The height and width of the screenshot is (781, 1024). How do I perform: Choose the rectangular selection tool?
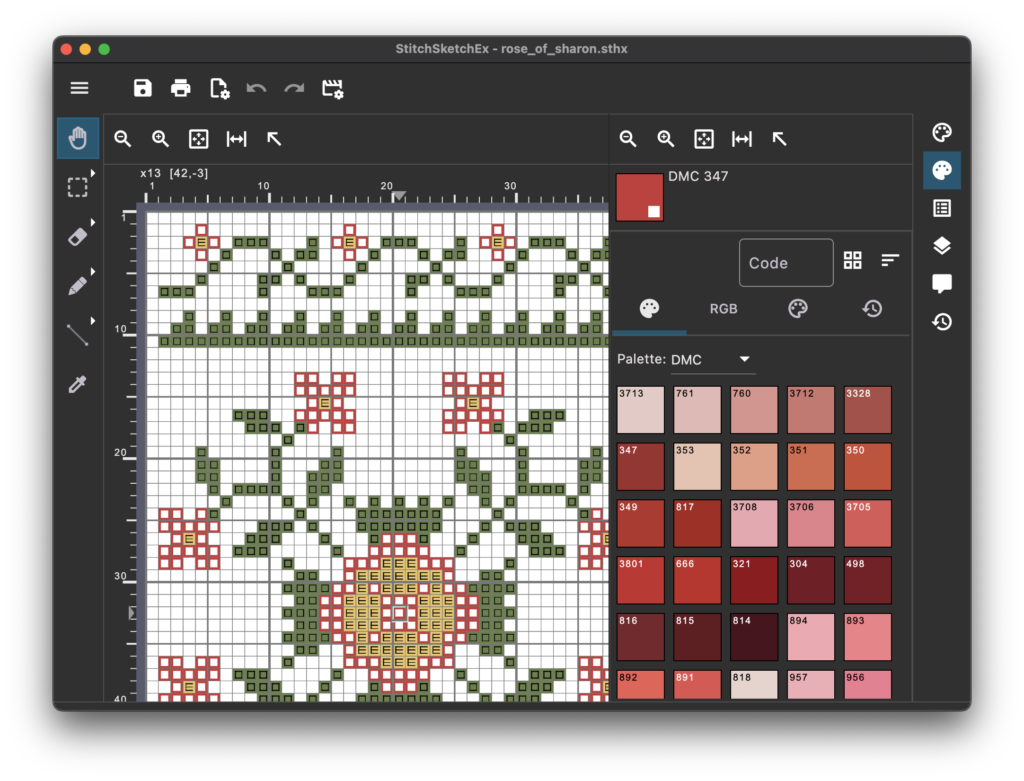click(x=78, y=187)
